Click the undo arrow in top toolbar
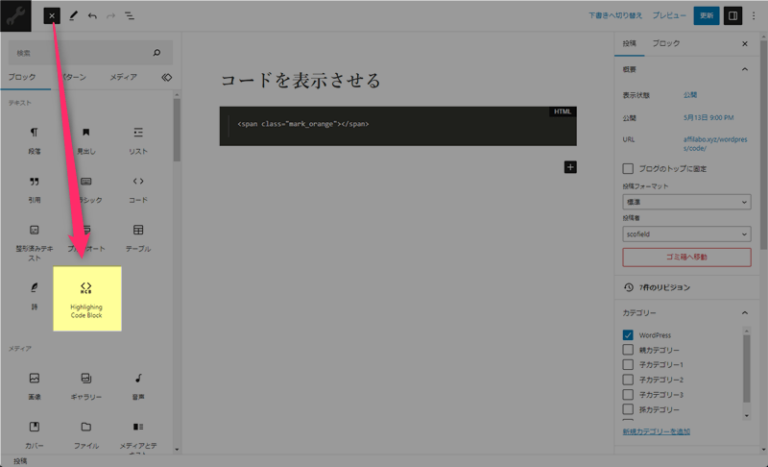 [x=92, y=16]
